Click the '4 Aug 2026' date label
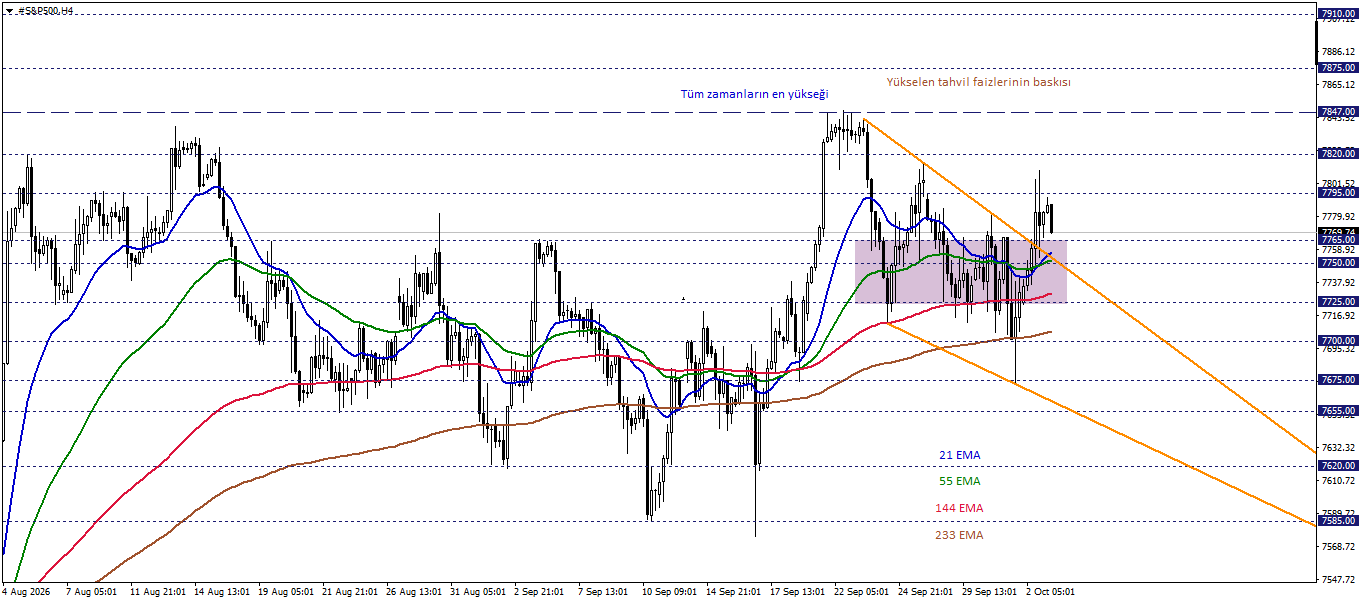The width and height of the screenshot is (1362, 603). (27, 591)
